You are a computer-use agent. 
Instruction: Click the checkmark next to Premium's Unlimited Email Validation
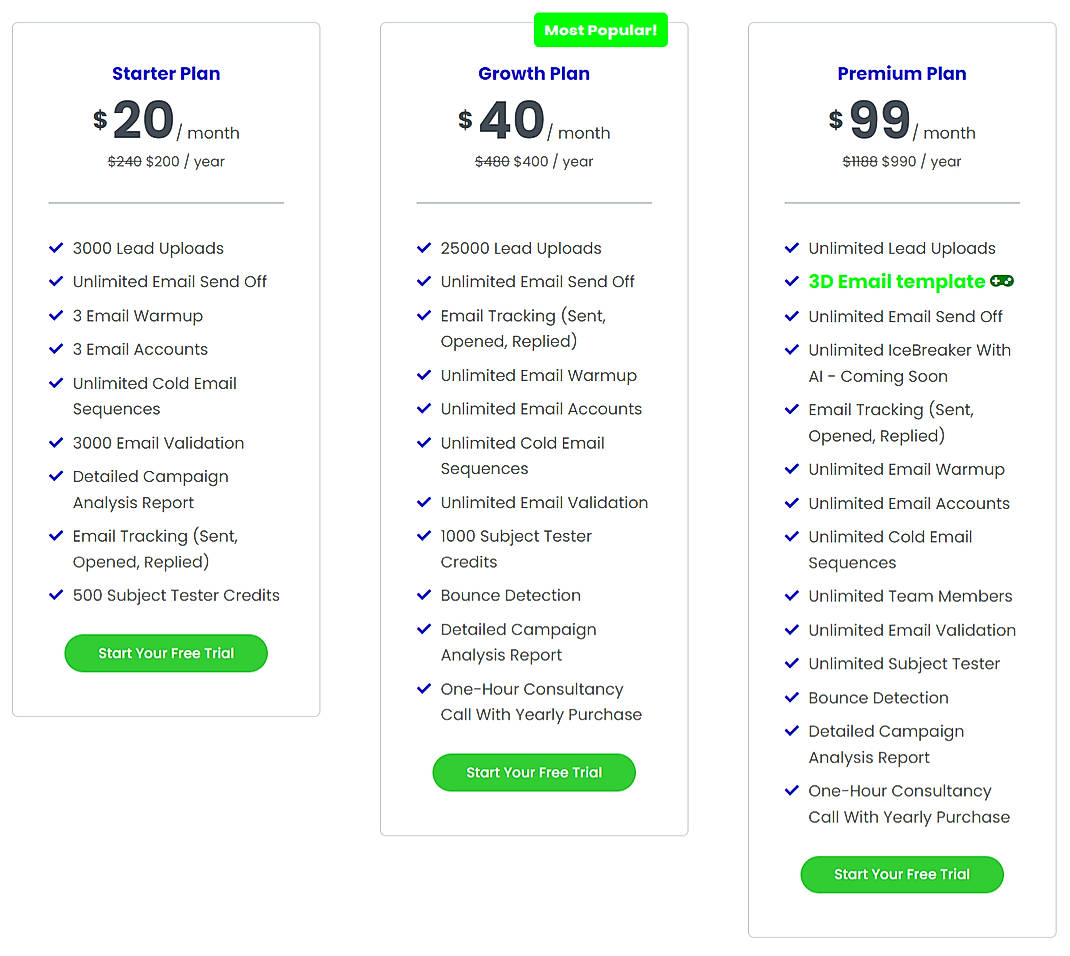(791, 630)
